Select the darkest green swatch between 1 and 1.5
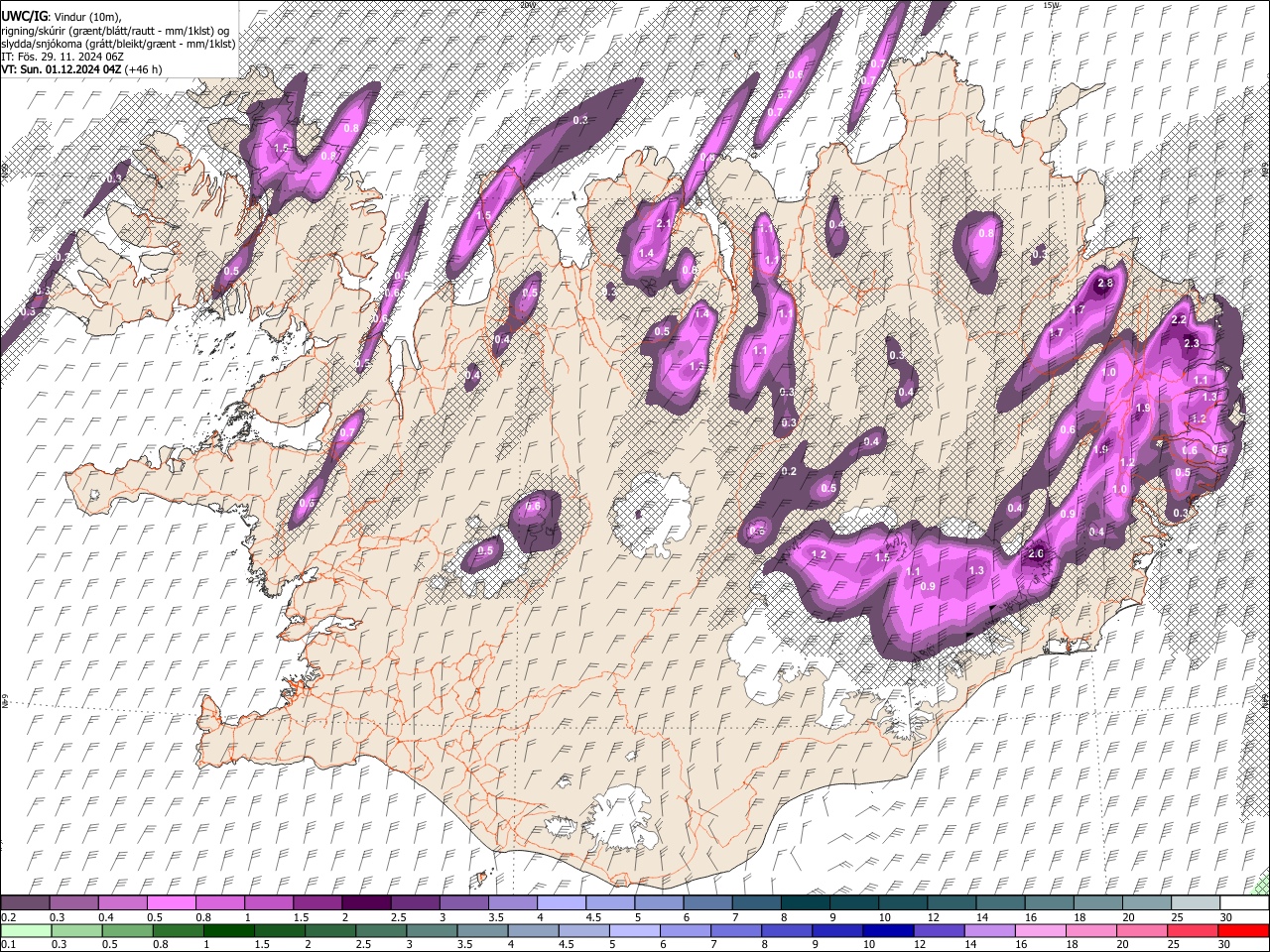Screen dimensions: 1270x952 tap(229, 930)
